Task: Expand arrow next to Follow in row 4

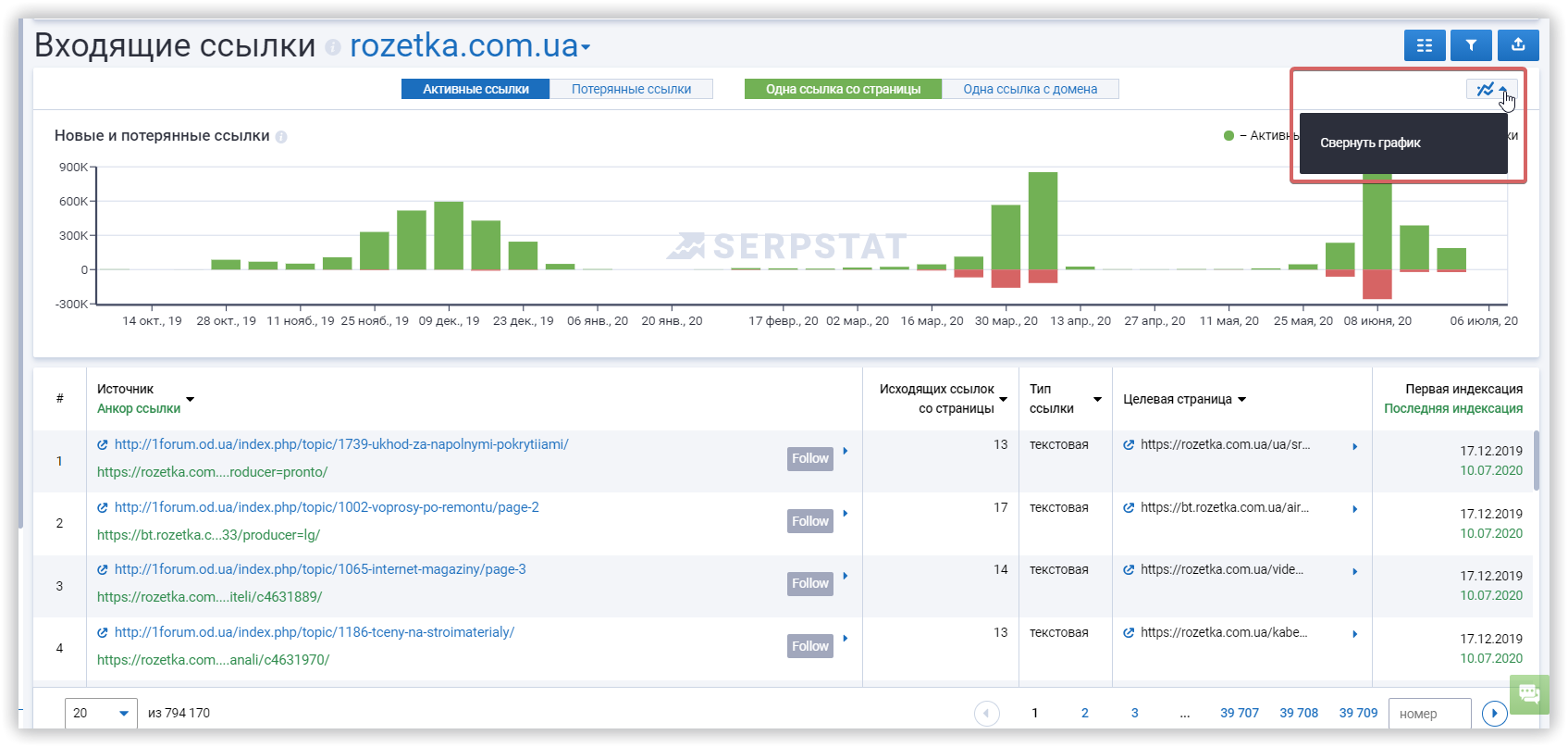Action: pos(846,639)
